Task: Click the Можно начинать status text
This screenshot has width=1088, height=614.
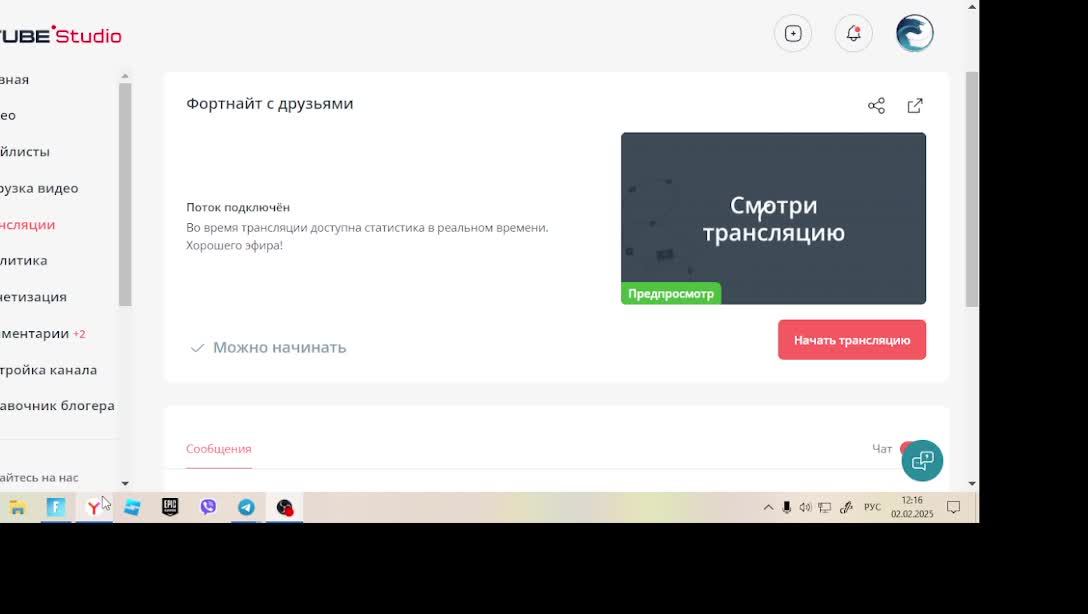Action: click(280, 347)
